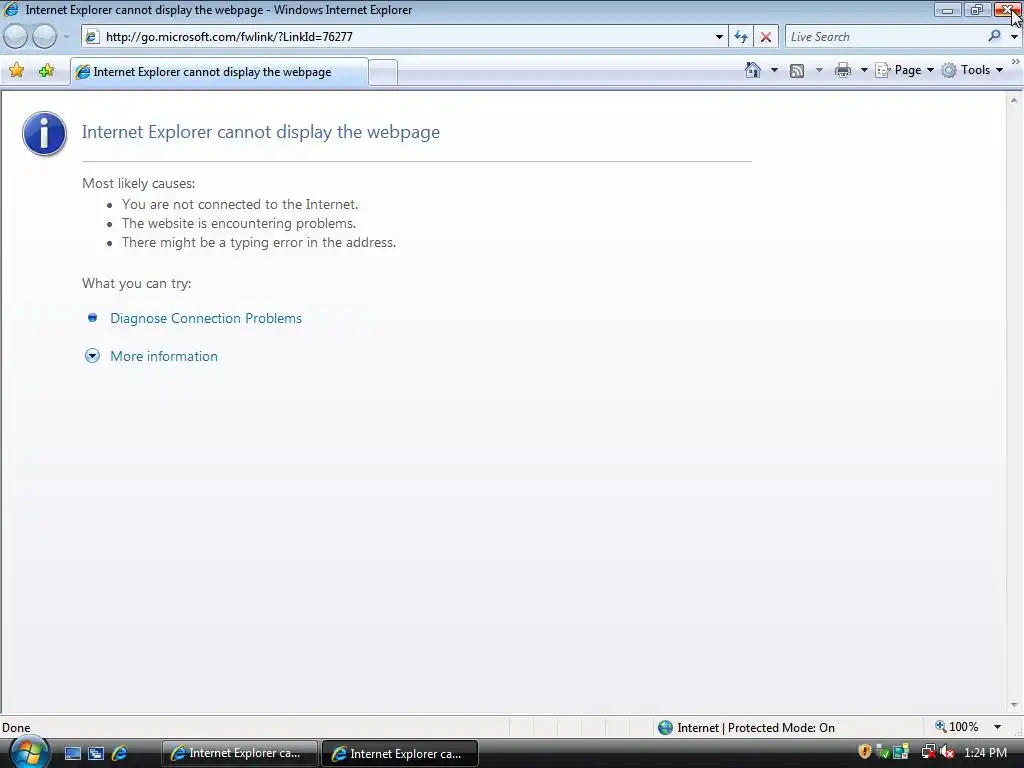This screenshot has height=768, width=1024.
Task: Click the 1:24 PM clock
Action: (985, 753)
